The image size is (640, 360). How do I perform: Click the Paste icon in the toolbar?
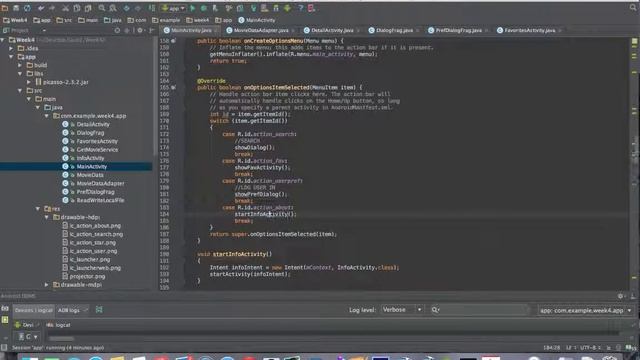point(88,8)
